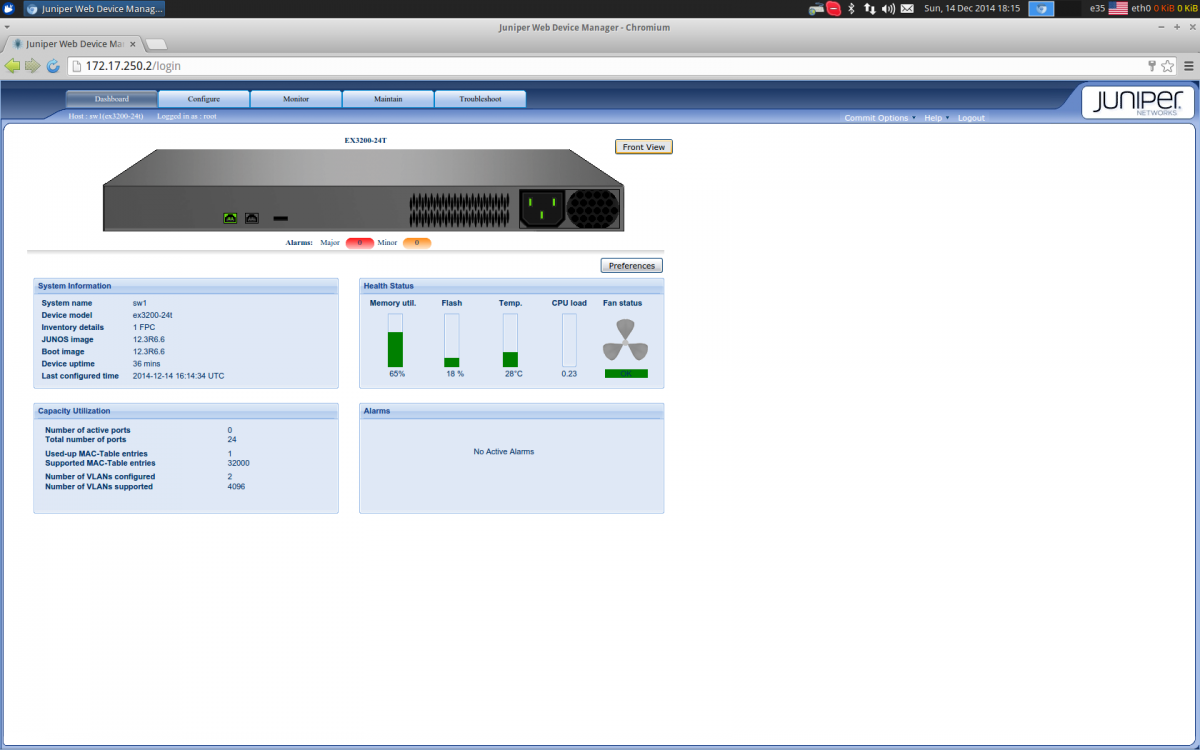The height and width of the screenshot is (750, 1200).
Task: Click the browser forward arrow
Action: pos(32,66)
